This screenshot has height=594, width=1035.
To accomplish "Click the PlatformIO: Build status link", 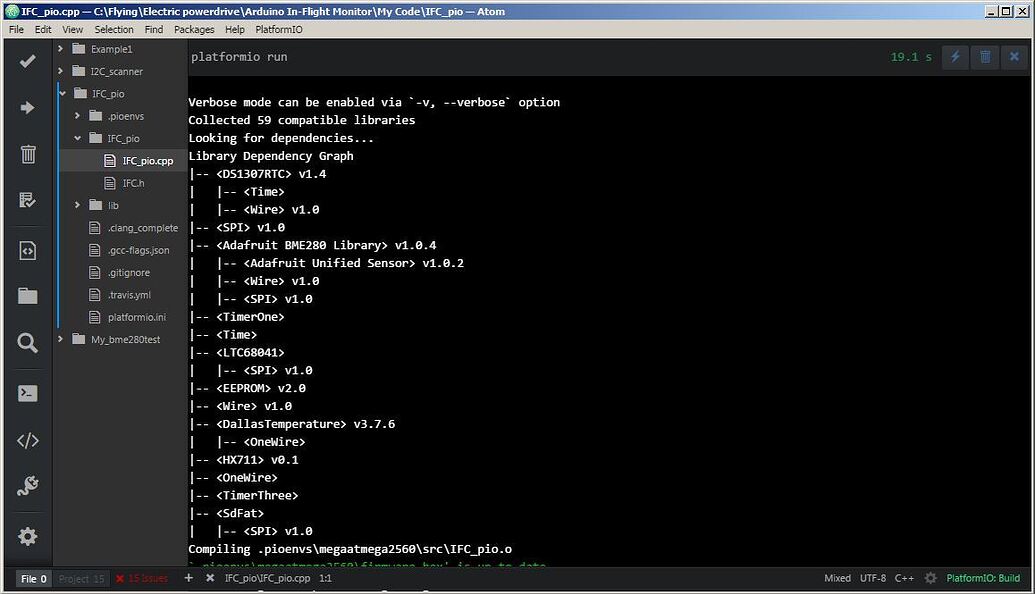I will 982,578.
